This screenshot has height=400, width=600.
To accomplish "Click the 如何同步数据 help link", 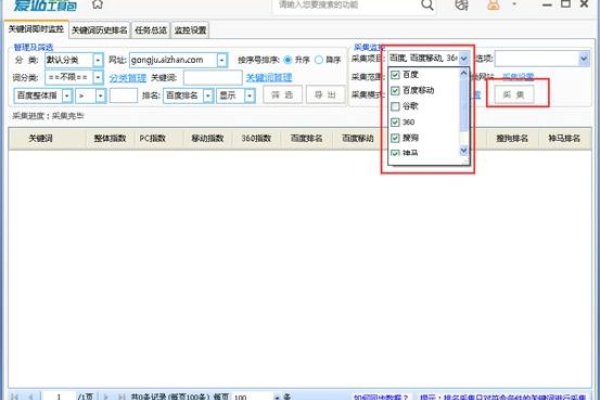I will click(x=380, y=397).
